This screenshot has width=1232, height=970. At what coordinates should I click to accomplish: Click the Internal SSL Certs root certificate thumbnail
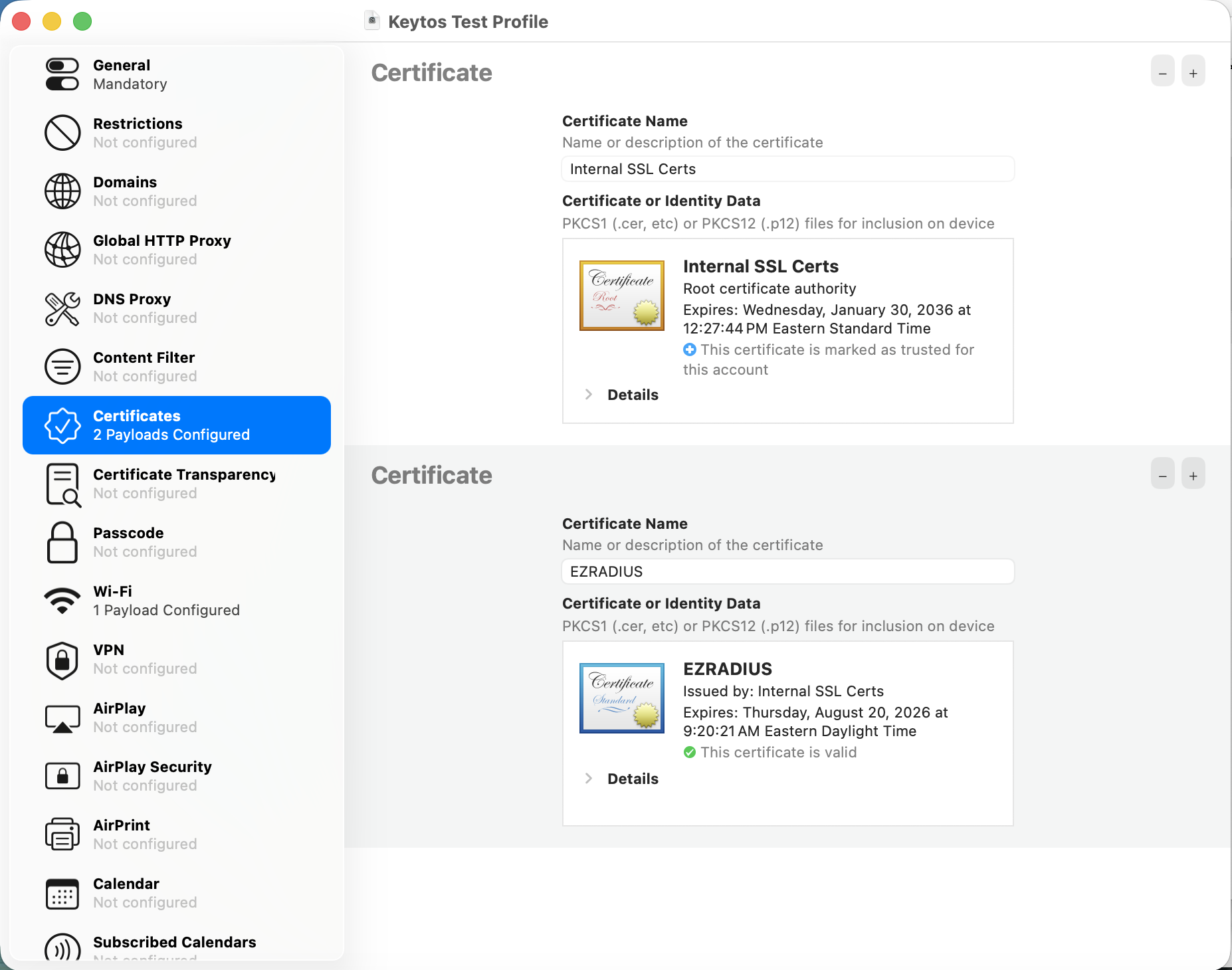622,296
